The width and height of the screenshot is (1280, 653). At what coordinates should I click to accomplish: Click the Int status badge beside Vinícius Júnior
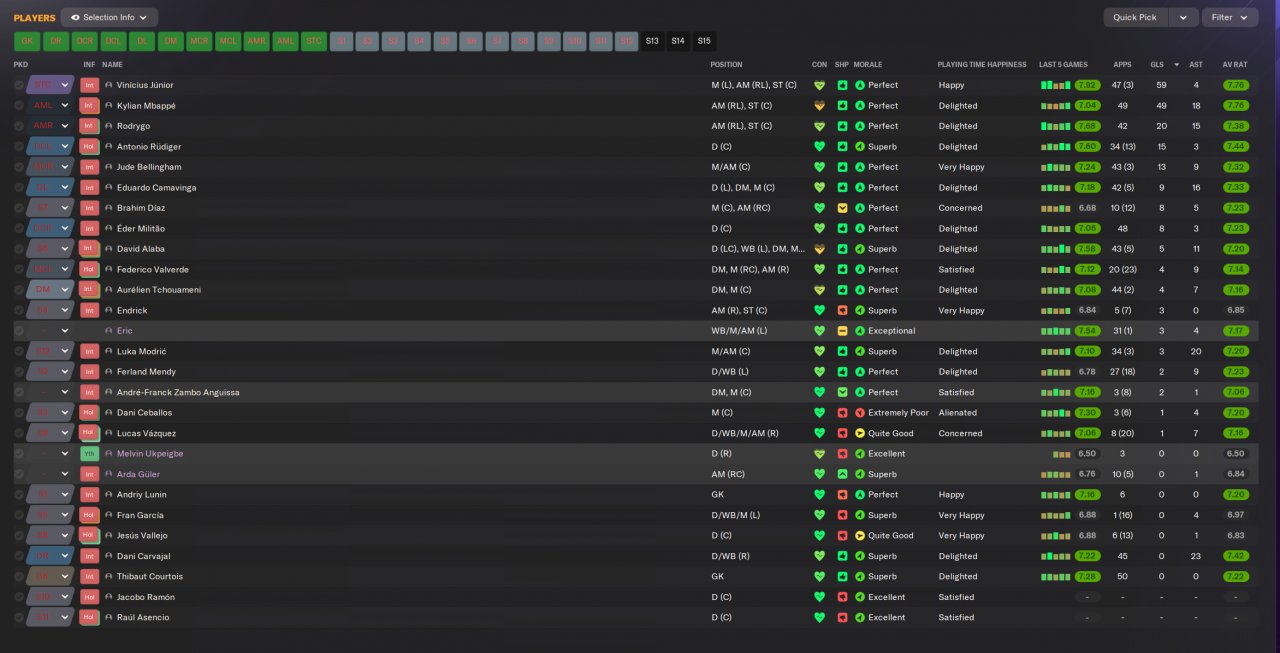pos(89,85)
